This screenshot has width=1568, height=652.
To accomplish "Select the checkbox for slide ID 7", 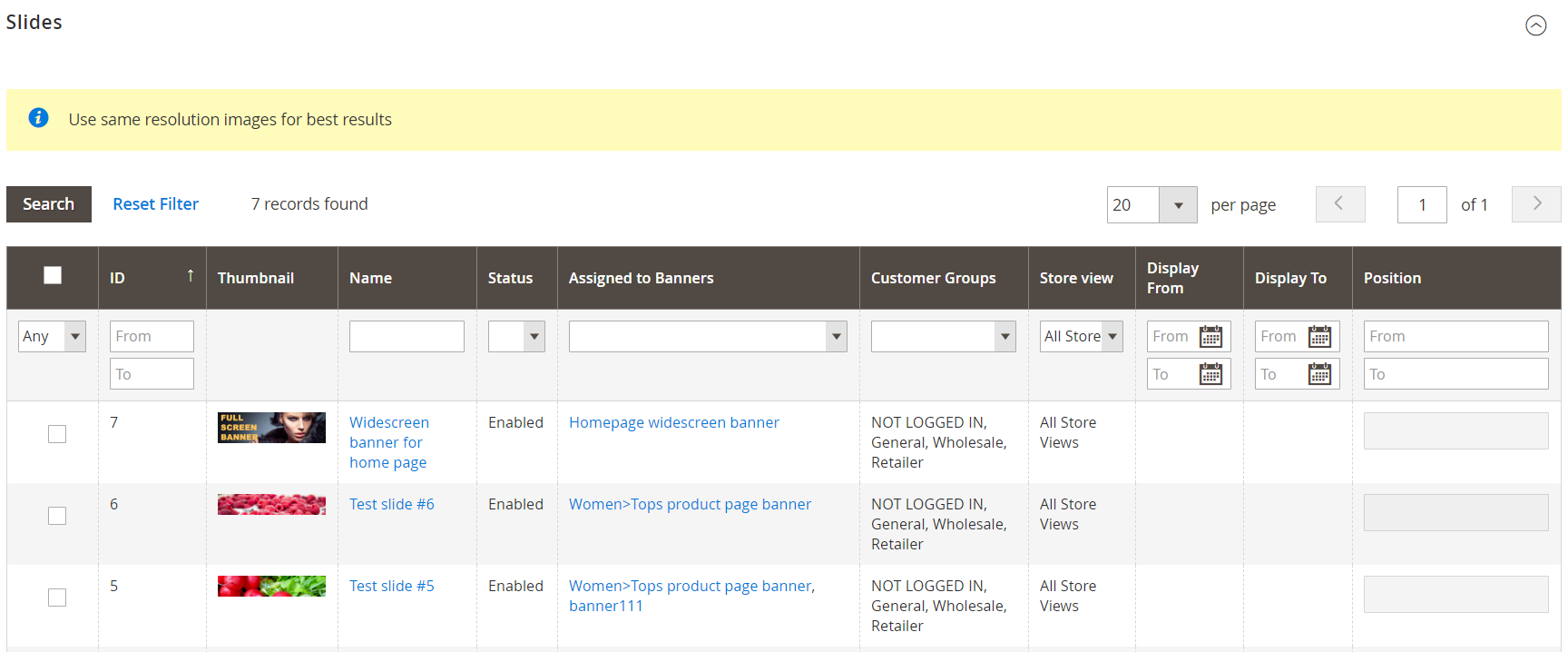I will click(x=57, y=434).
